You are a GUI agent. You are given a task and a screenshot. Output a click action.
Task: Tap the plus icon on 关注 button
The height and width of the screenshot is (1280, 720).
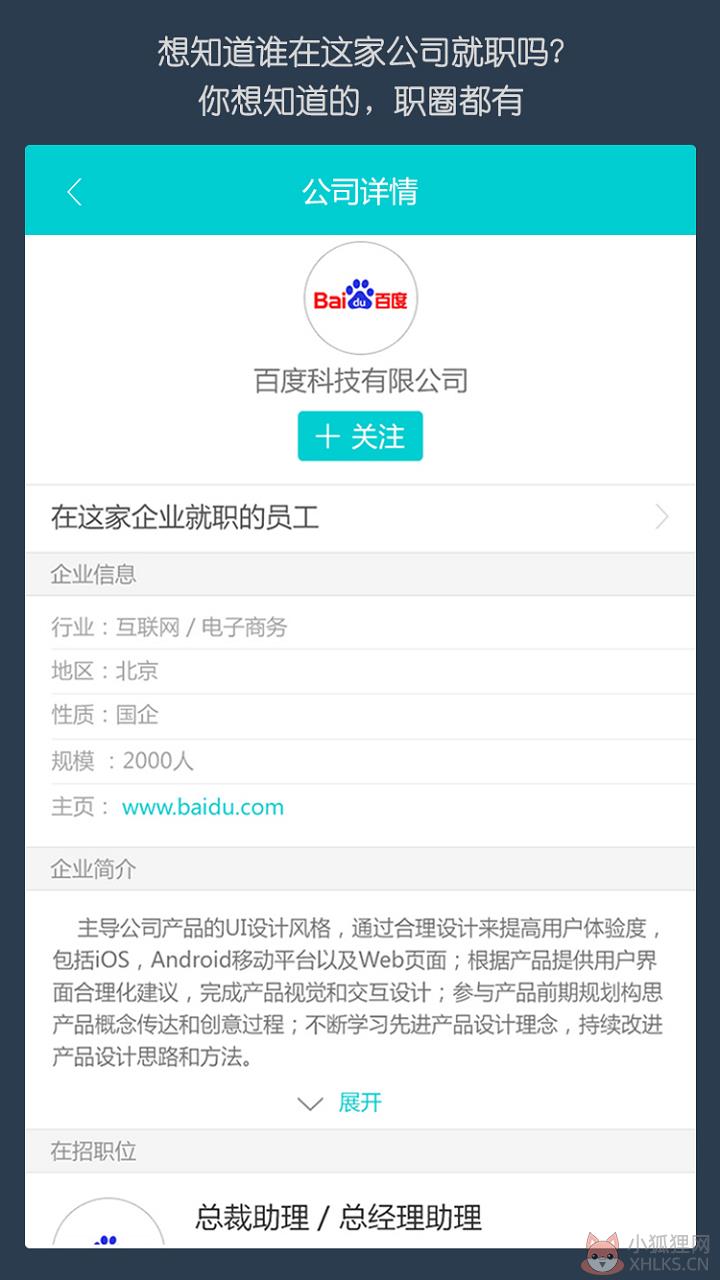[x=327, y=437]
